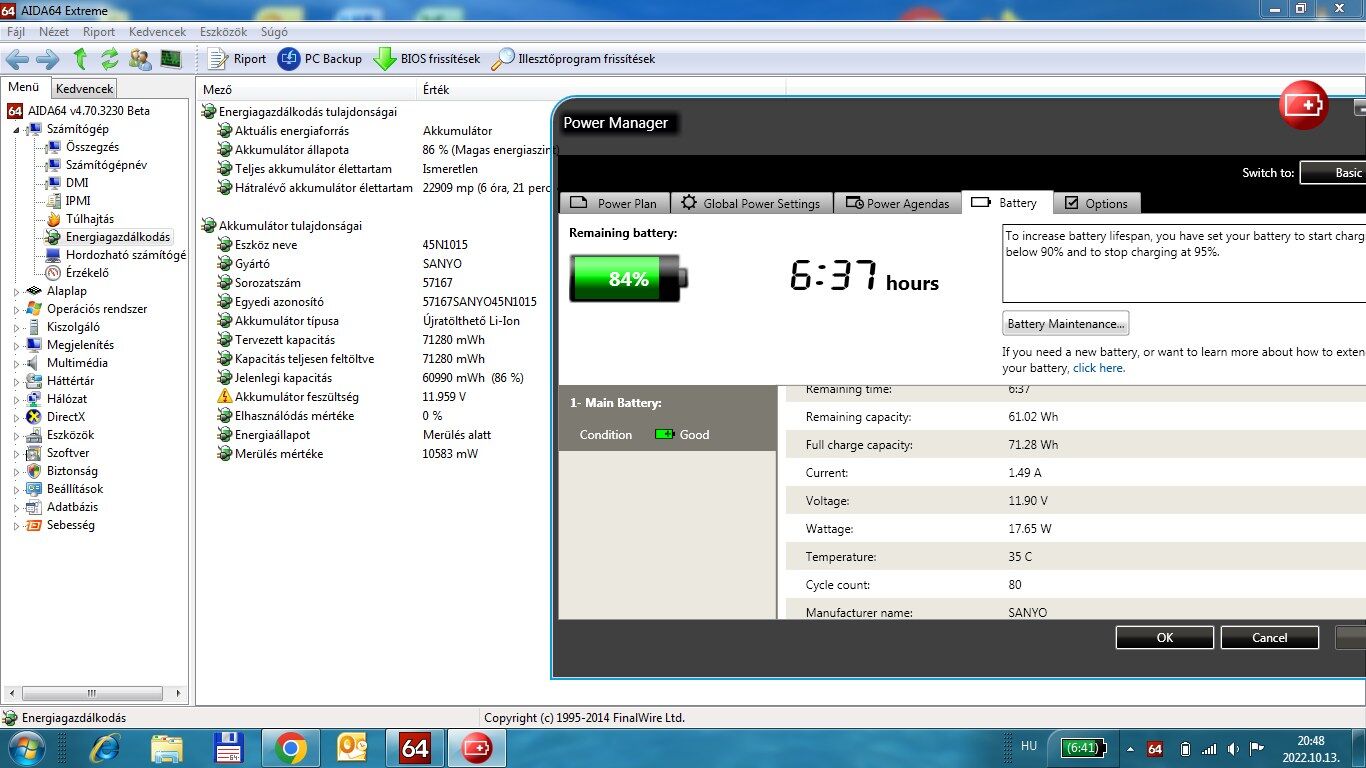The width and height of the screenshot is (1366, 768).
Task: Click Cancel in Power Manager
Action: [x=1270, y=638]
